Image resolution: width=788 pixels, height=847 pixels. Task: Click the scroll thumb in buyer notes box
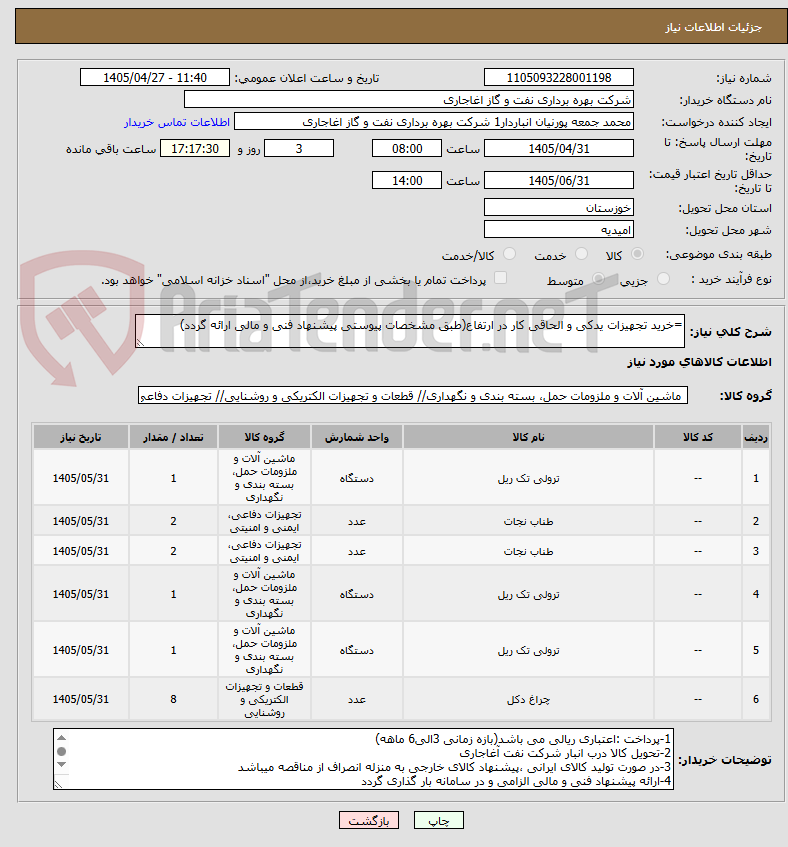click(62, 751)
